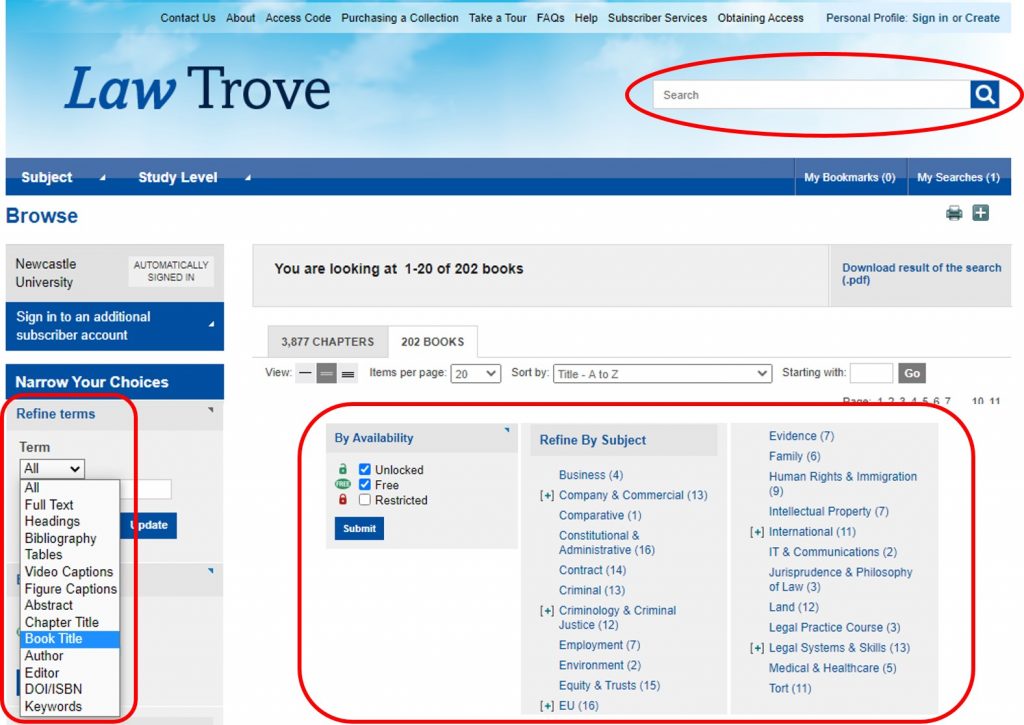The image size is (1024, 725).
Task: Print the page using the printer icon
Action: click(x=954, y=213)
